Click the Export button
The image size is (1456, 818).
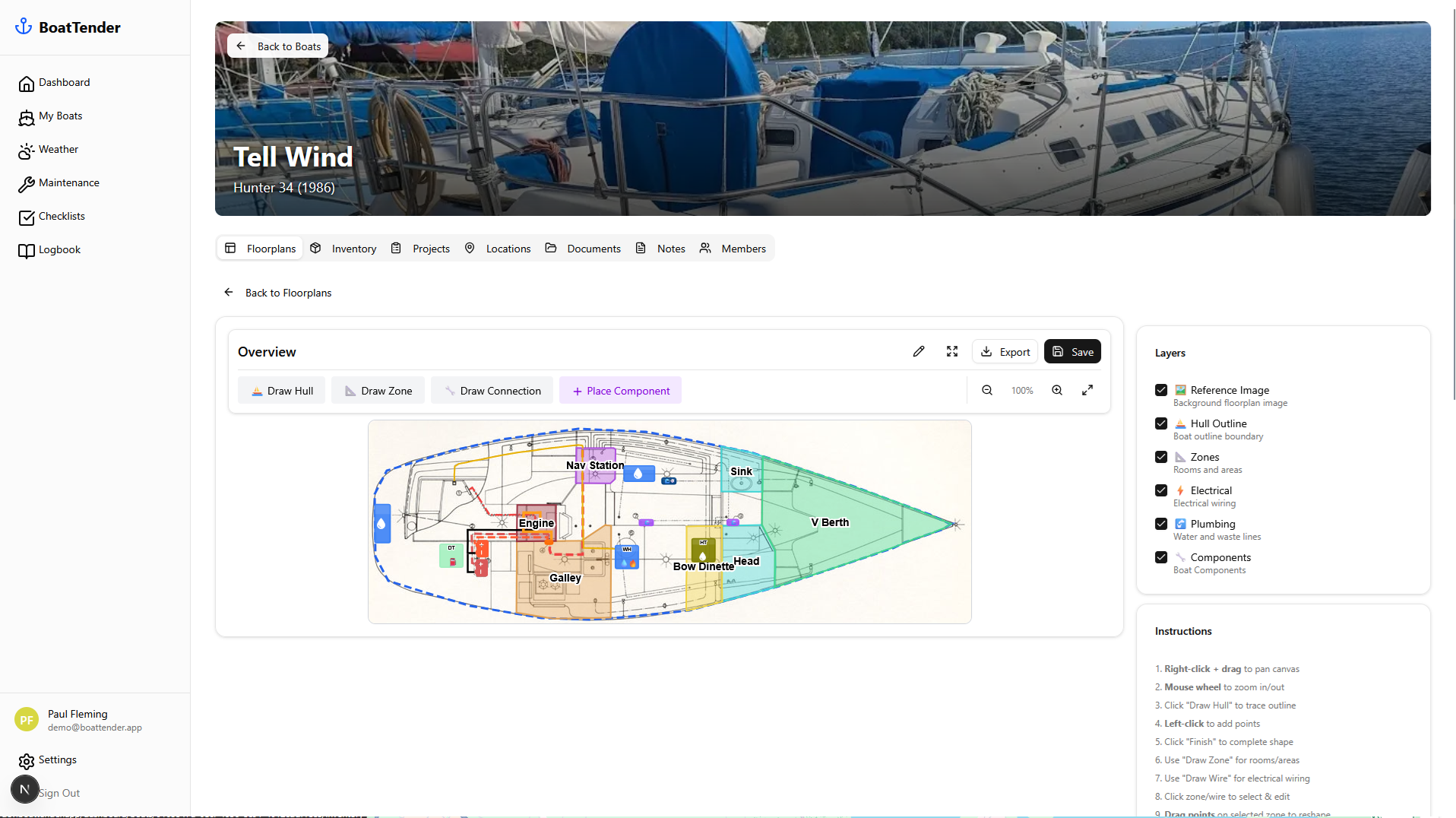(1005, 351)
